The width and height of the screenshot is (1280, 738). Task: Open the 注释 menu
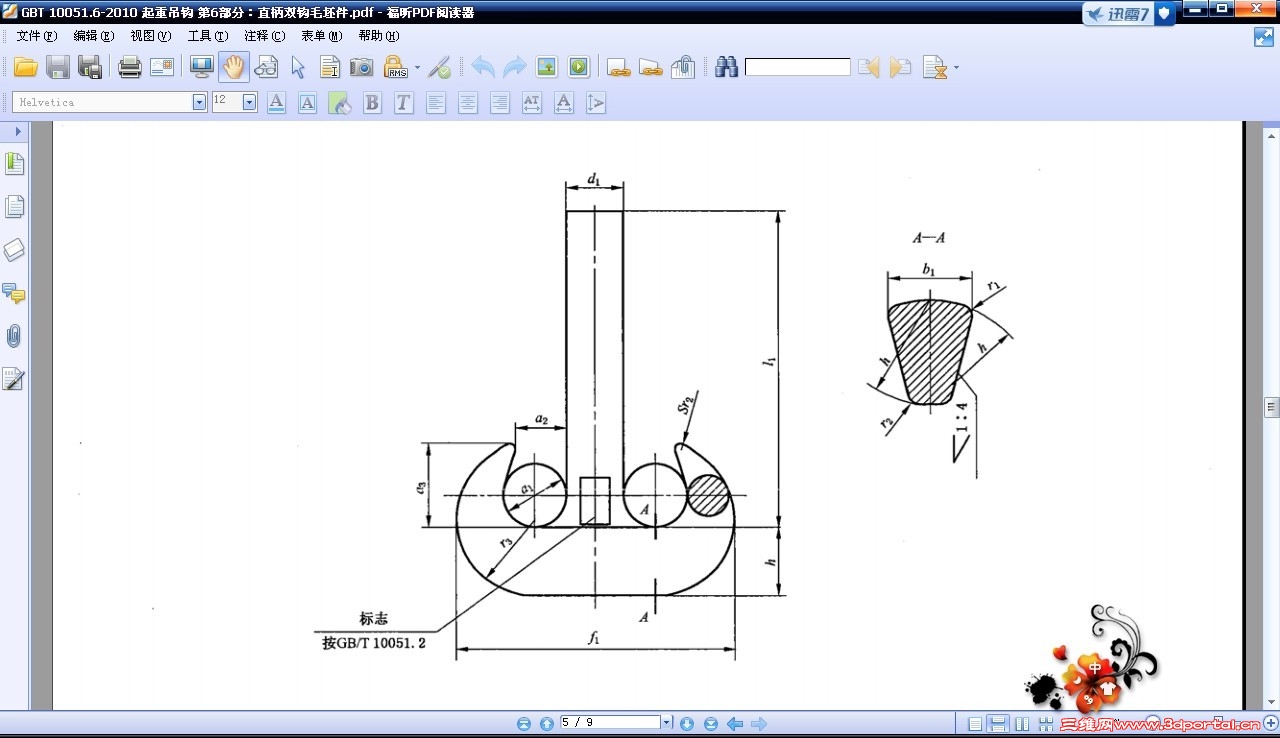pyautogui.click(x=265, y=35)
